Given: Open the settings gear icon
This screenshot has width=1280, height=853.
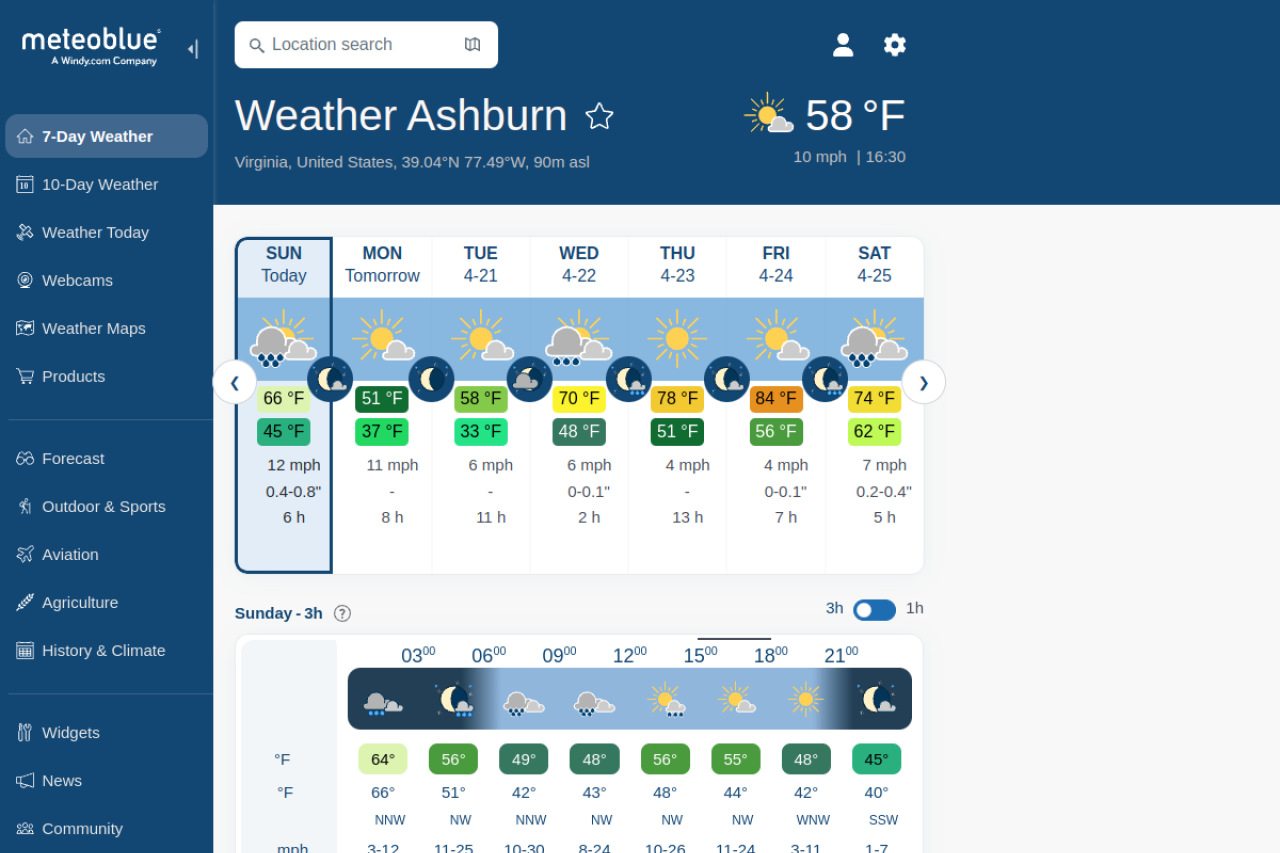Looking at the screenshot, I should point(894,45).
